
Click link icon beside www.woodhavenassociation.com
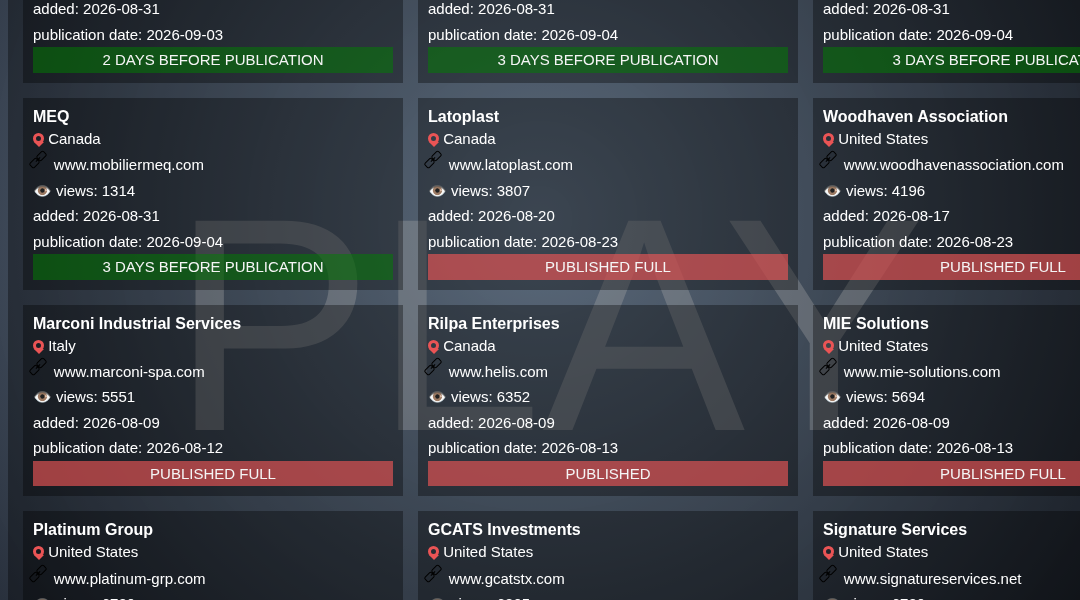pos(829,160)
